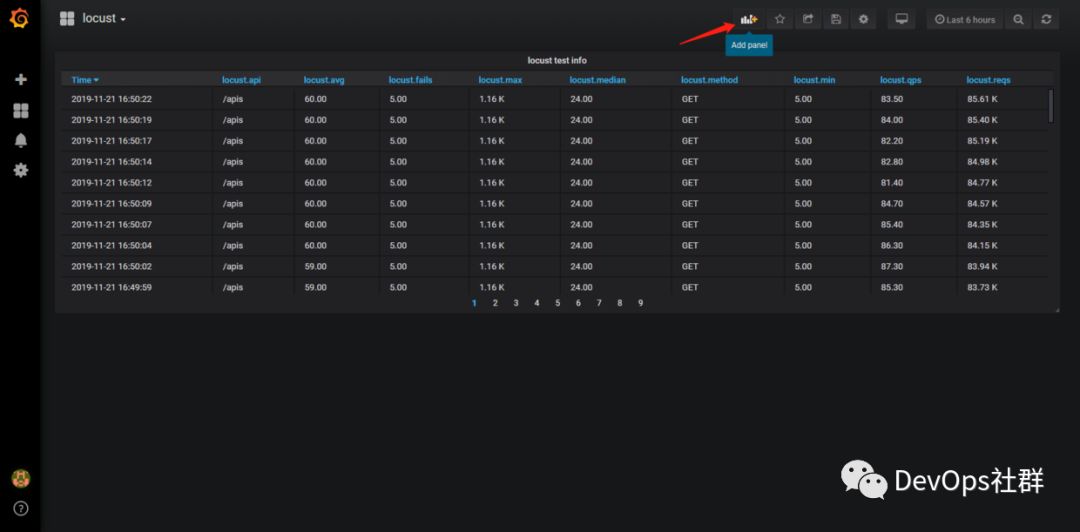
Task: Open the Dashboards icon in sidebar
Action: (x=21, y=111)
